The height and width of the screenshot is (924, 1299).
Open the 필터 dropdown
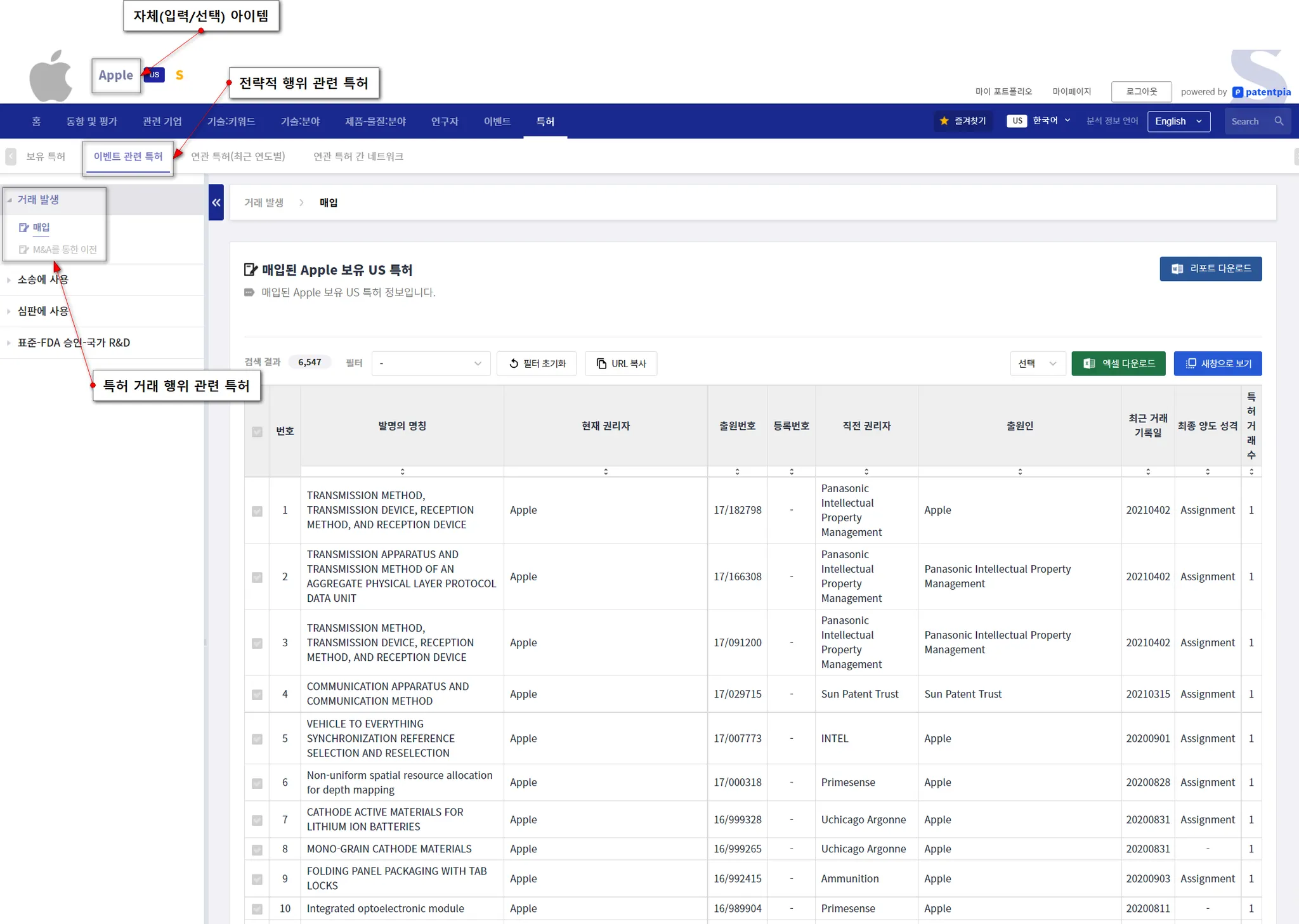431,363
